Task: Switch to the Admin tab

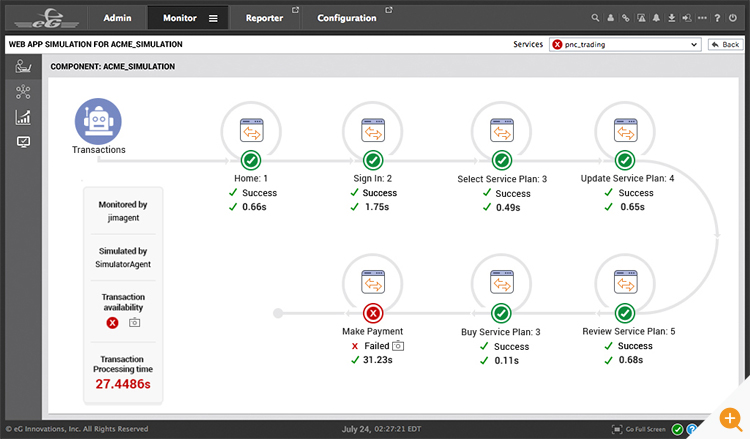Action: (x=117, y=18)
